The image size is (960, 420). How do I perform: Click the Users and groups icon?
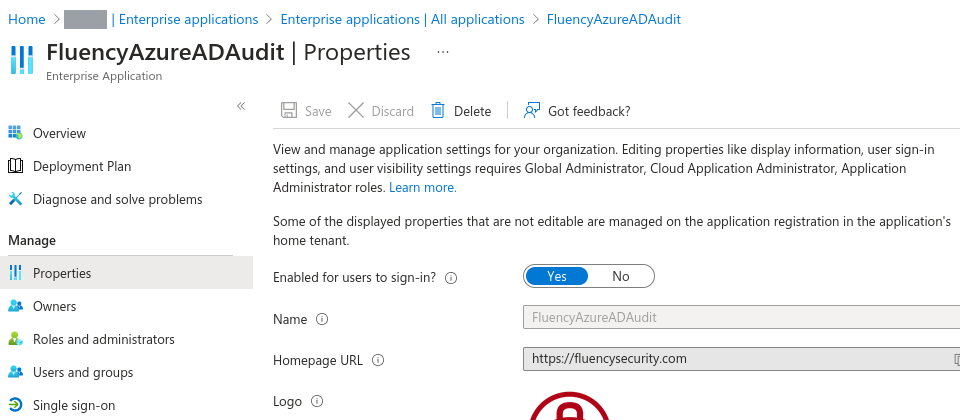click(x=15, y=372)
